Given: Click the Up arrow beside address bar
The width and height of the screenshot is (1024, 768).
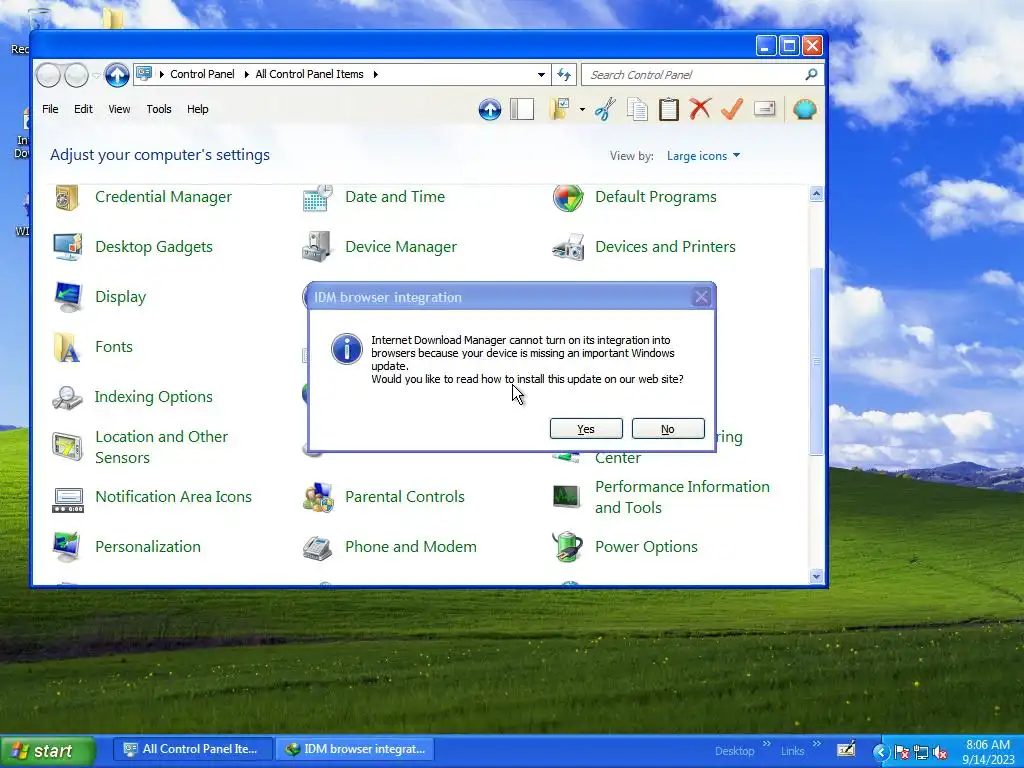Looking at the screenshot, I should [117, 75].
